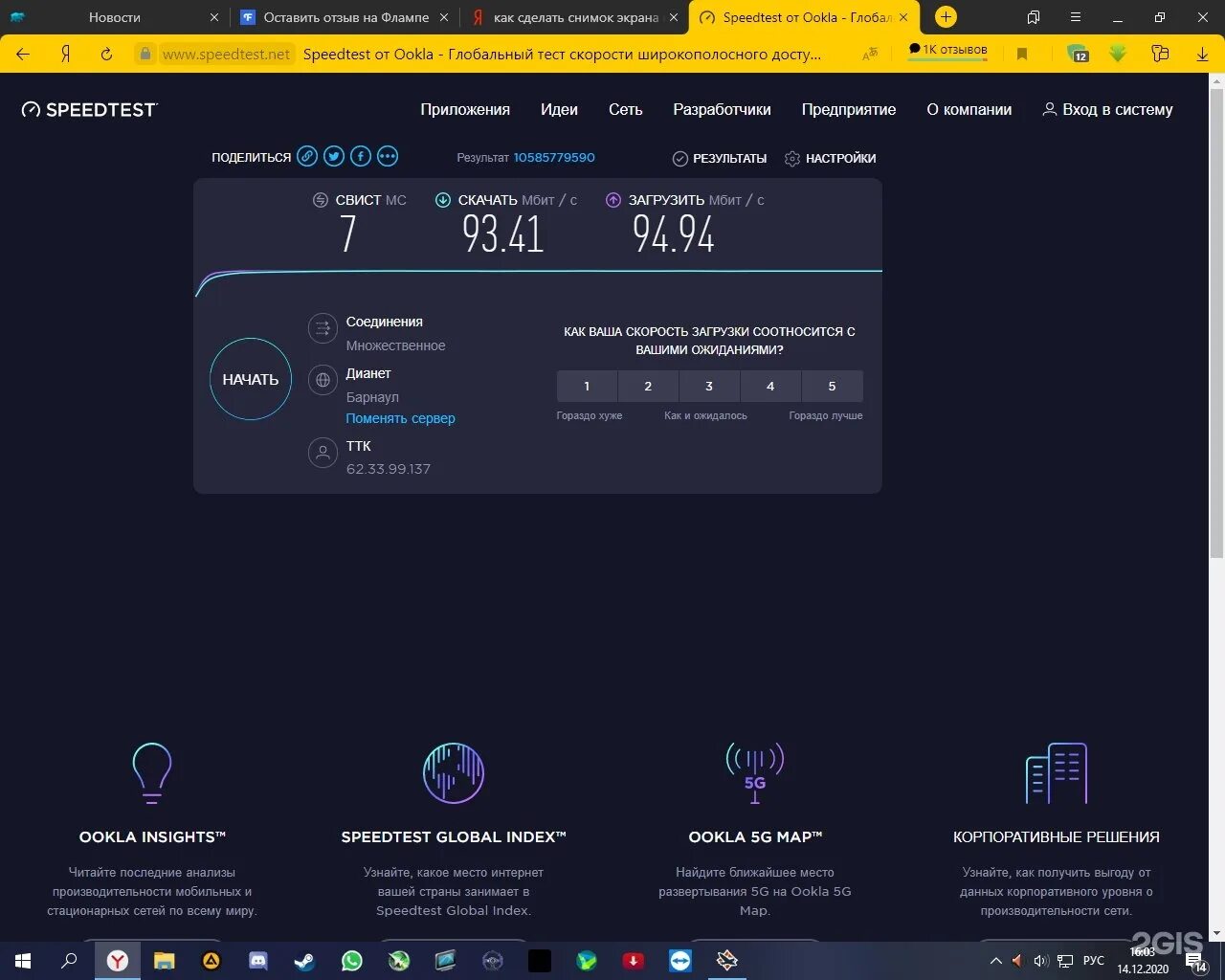This screenshot has width=1225, height=980.
Task: Open the green arrow download extension
Action: (1118, 54)
